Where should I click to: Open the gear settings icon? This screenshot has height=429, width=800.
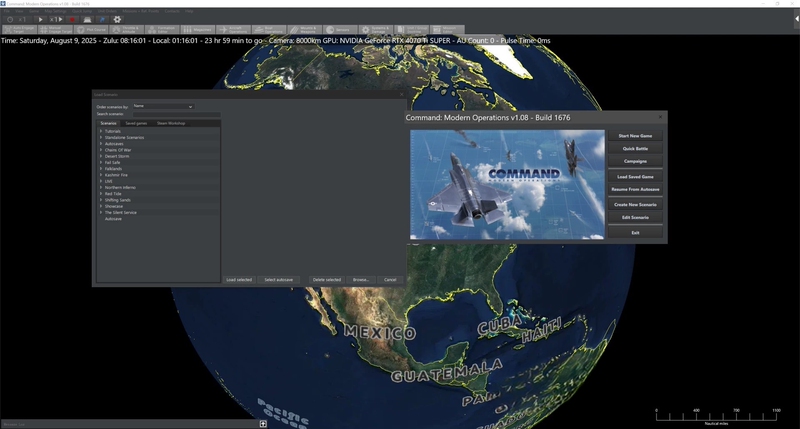[x=117, y=19]
